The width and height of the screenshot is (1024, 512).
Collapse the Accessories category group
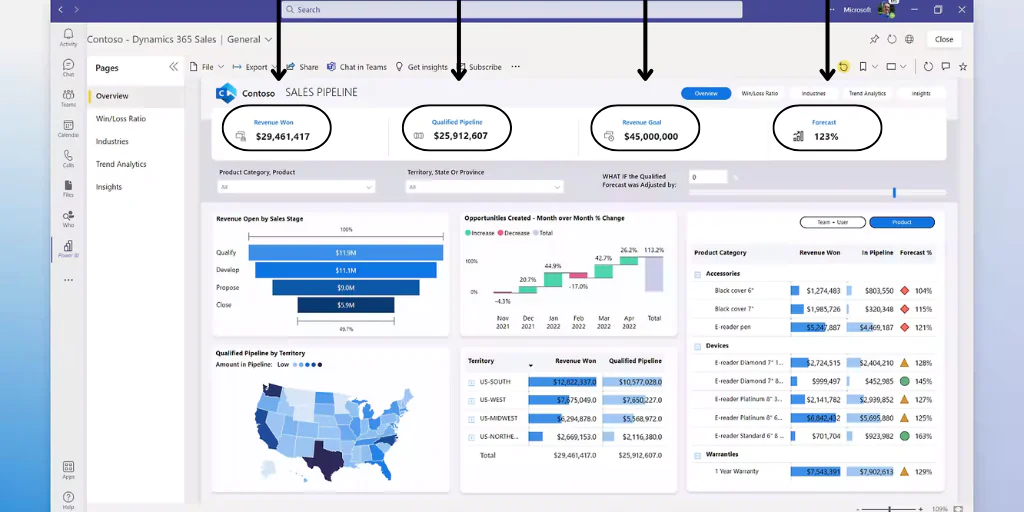tap(697, 274)
